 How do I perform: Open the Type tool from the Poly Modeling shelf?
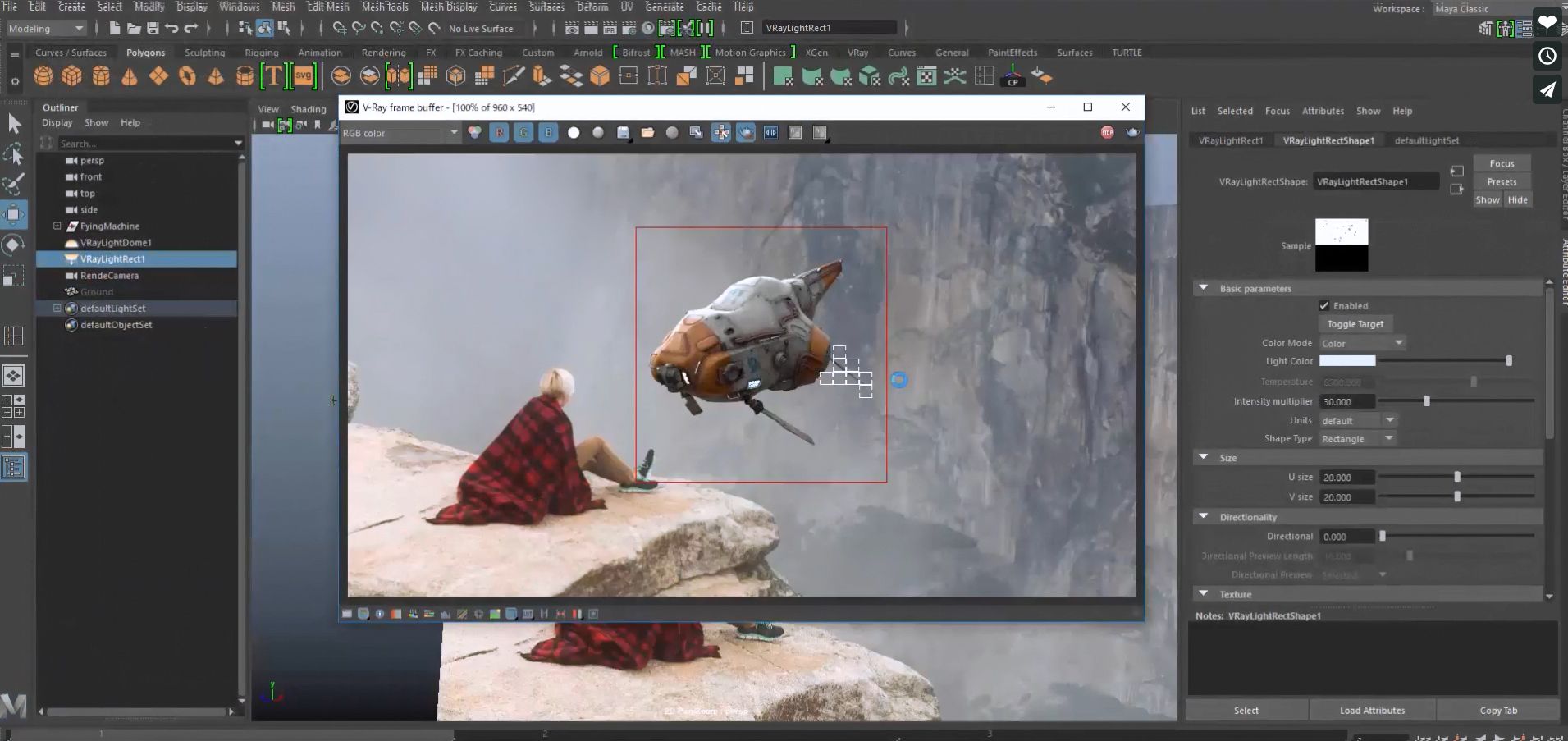click(275, 75)
